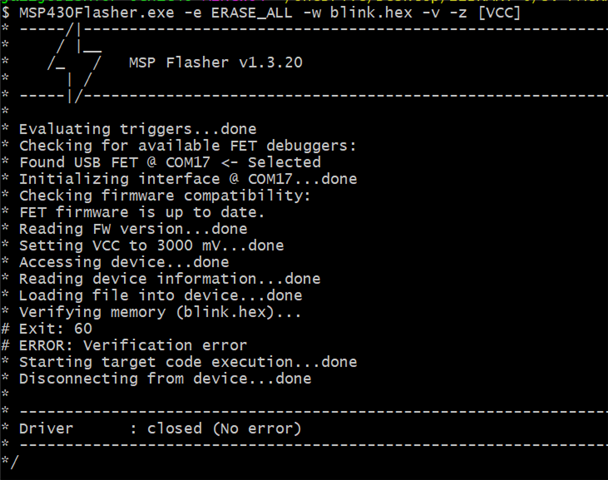Click the MSP430Flasher.exe command text
Screen dimensions: 608x480
(97, 13)
